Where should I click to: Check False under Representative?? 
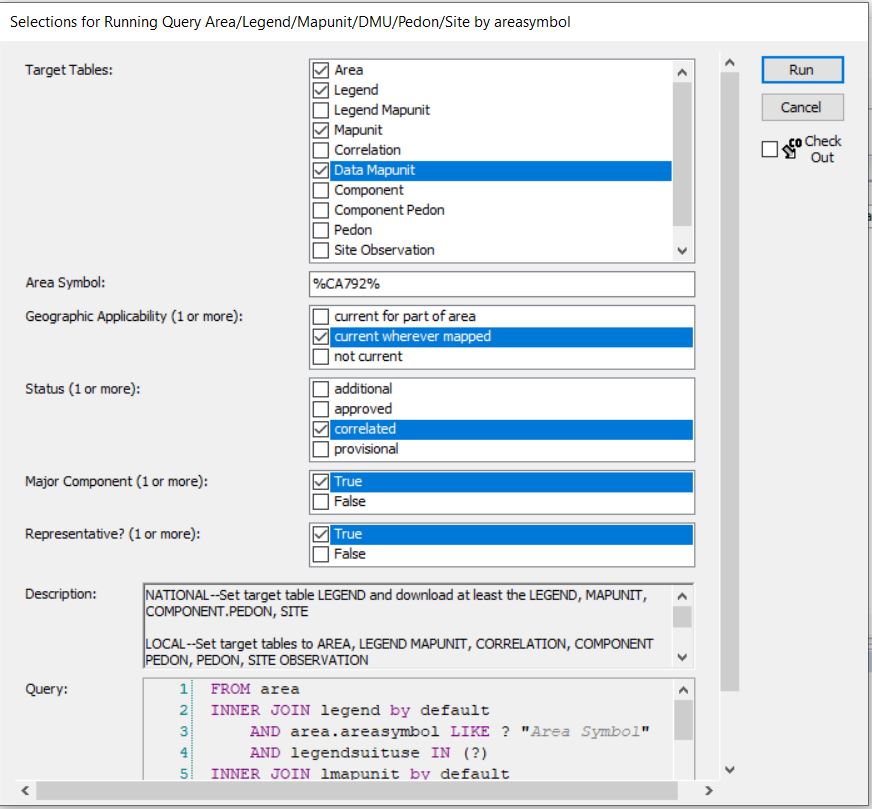click(321, 554)
